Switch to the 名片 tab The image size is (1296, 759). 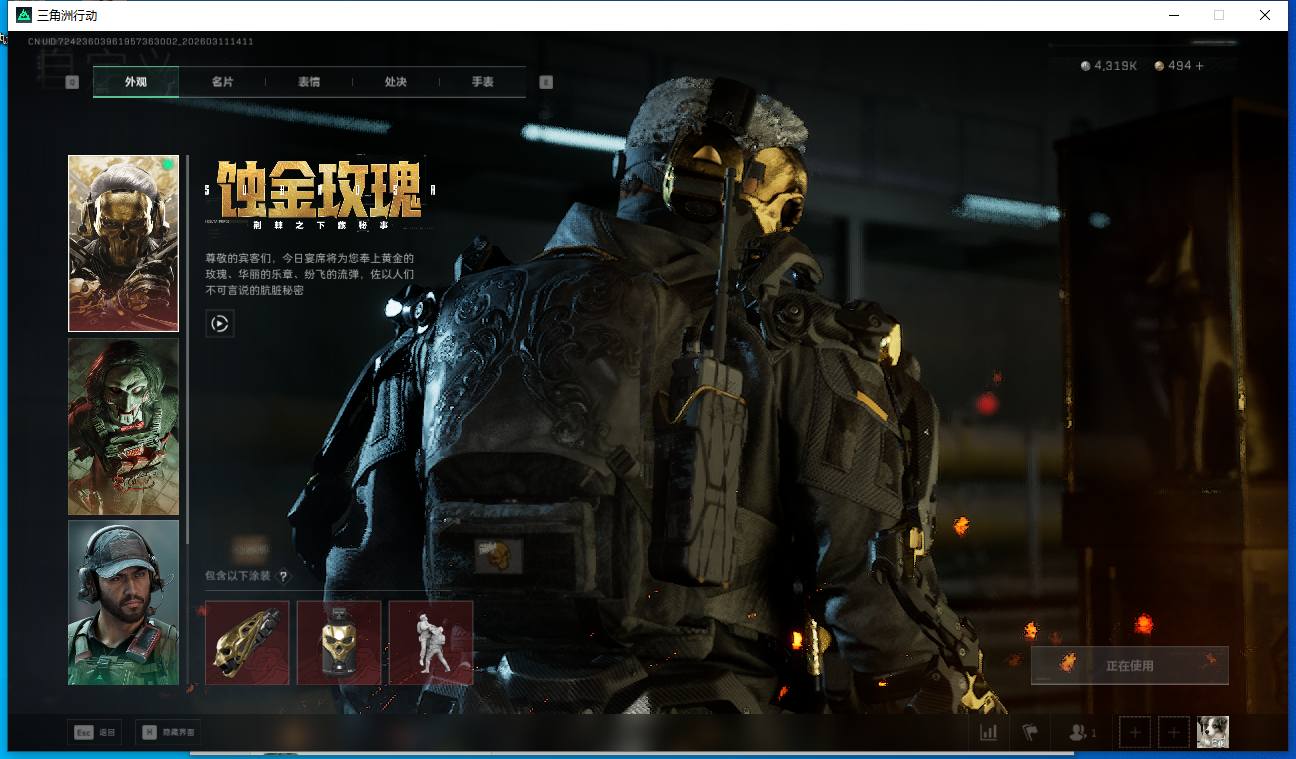222,82
